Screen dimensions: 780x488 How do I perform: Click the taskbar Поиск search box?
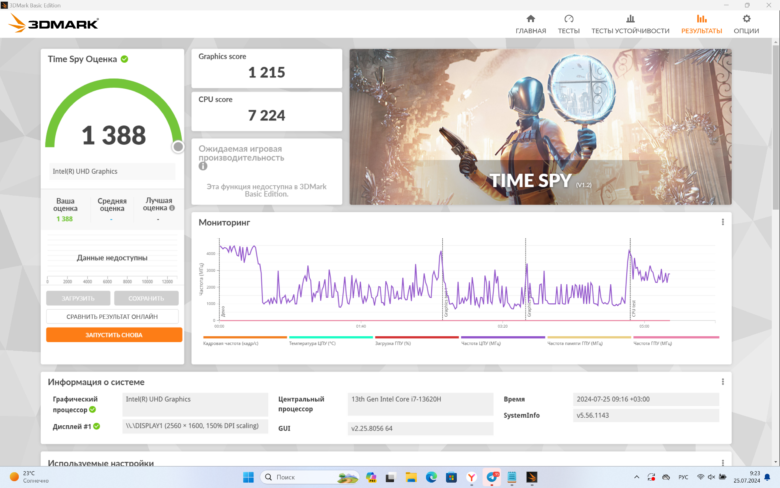[x=309, y=477]
